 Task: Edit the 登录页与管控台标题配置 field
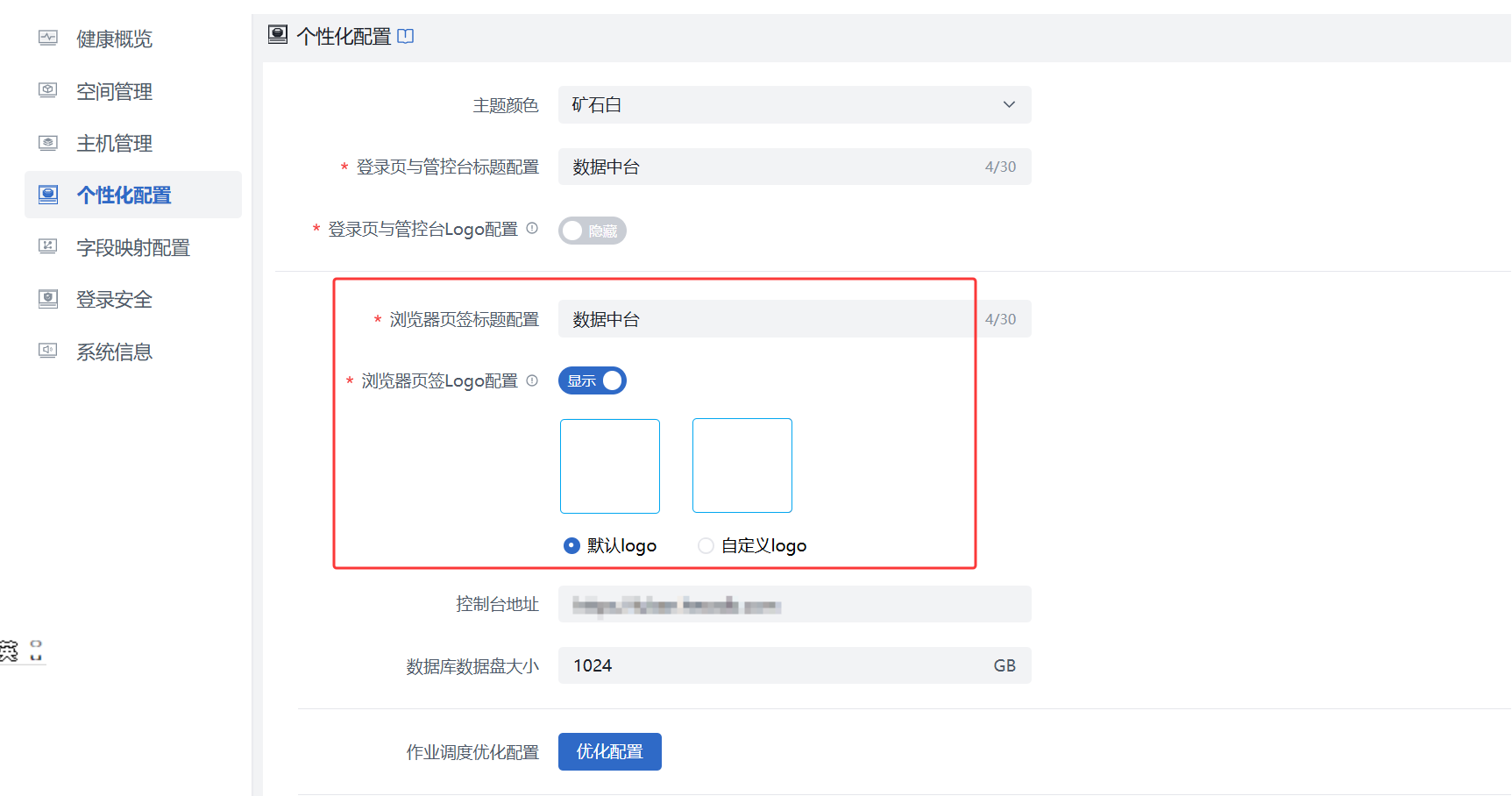coord(771,167)
